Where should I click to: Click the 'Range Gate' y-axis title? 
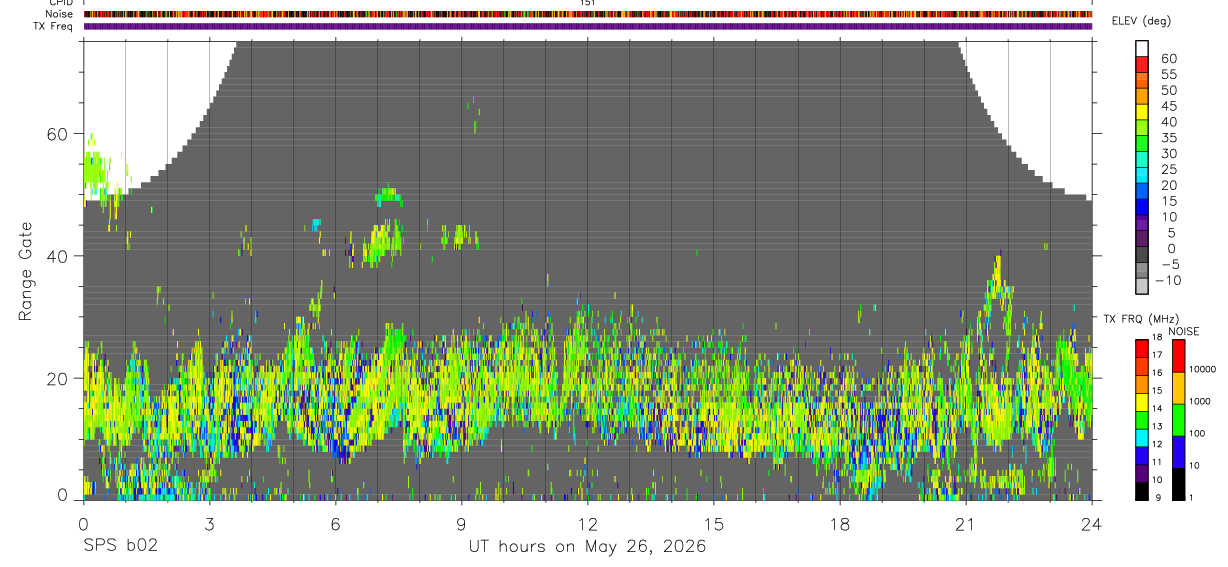coord(26,271)
